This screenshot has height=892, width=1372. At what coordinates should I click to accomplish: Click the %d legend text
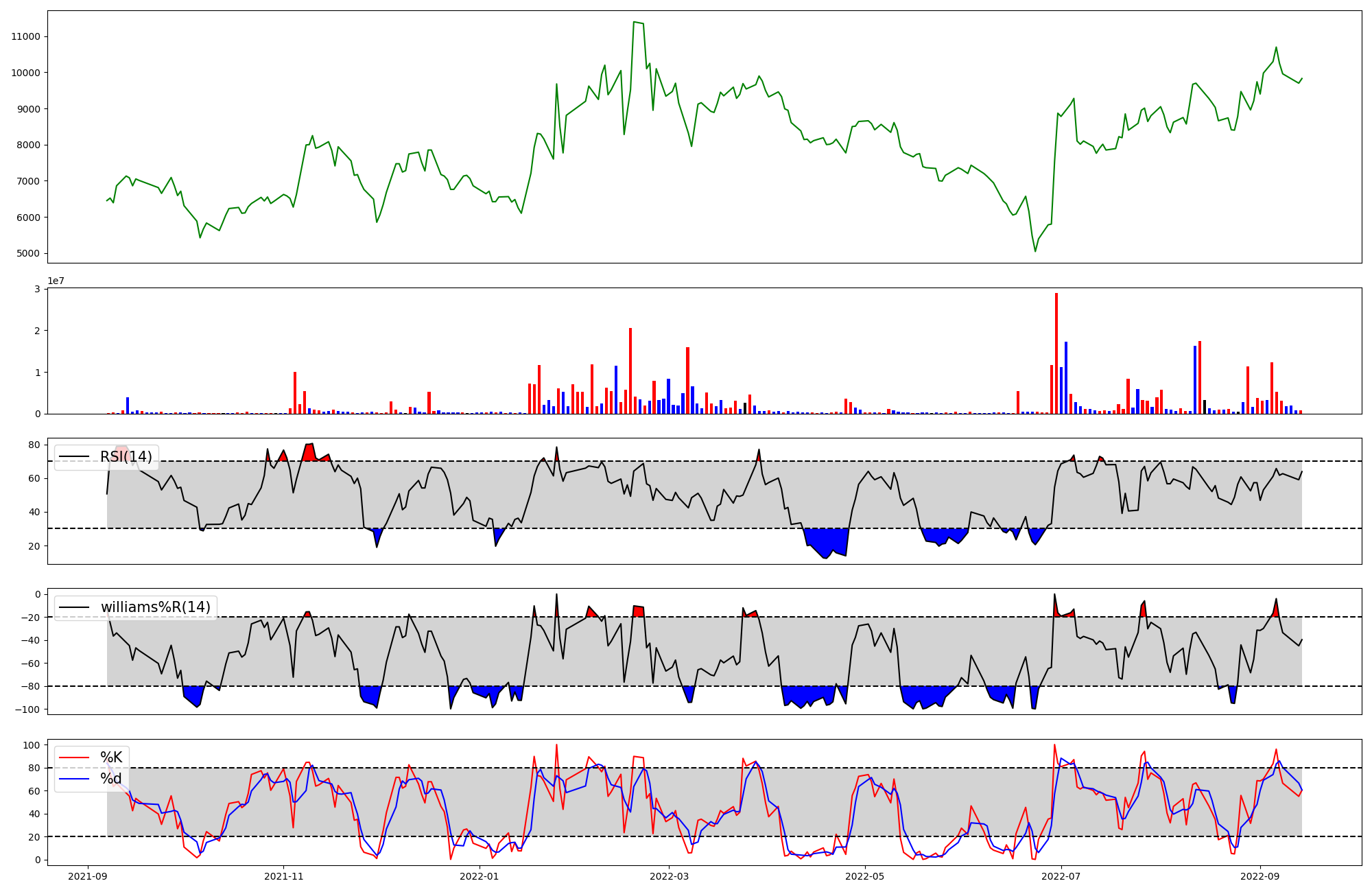111,779
